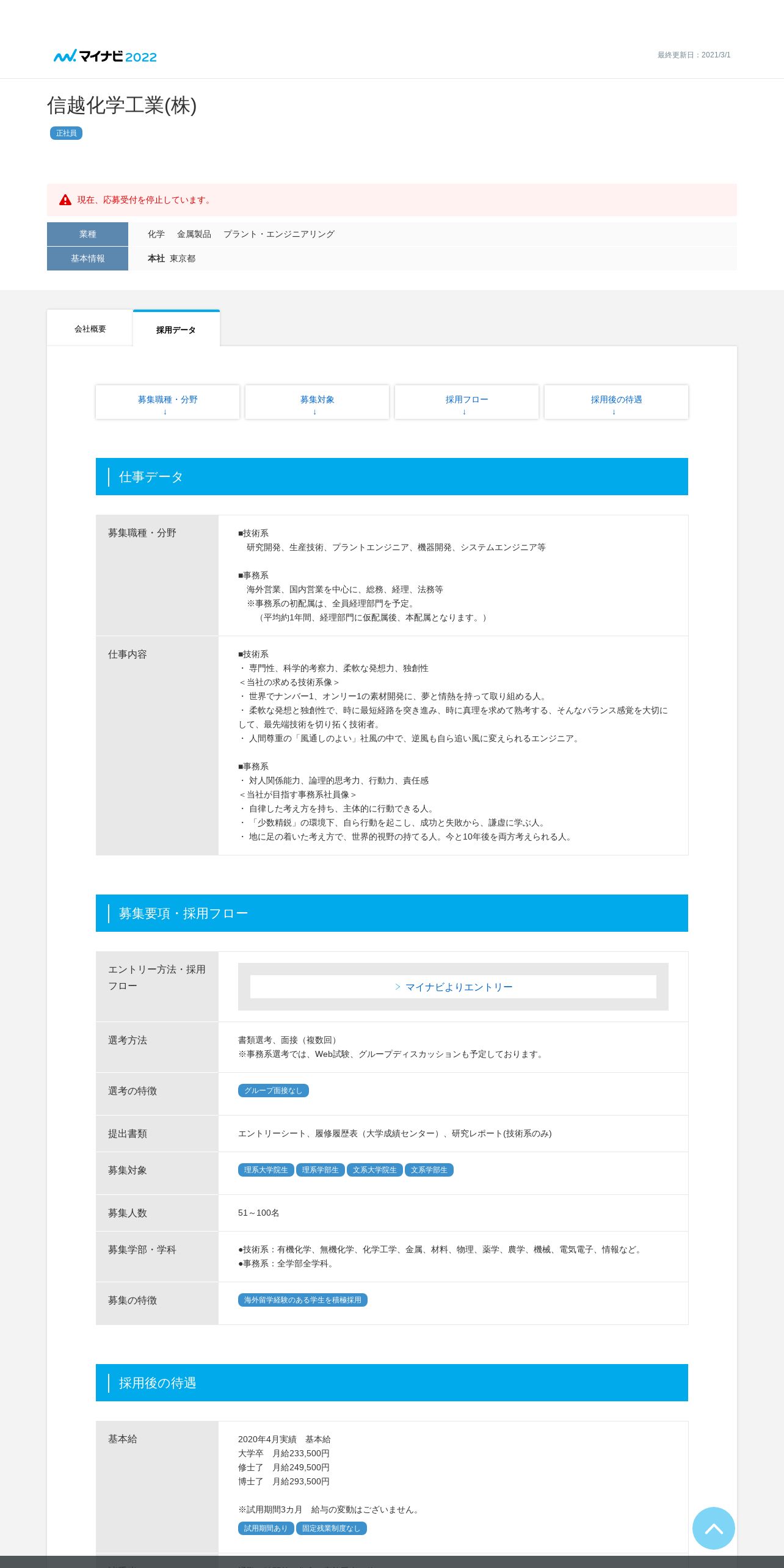Viewport: 784px width, 1568px height.
Task: Open the 会社概要 tab
Action: [x=90, y=328]
